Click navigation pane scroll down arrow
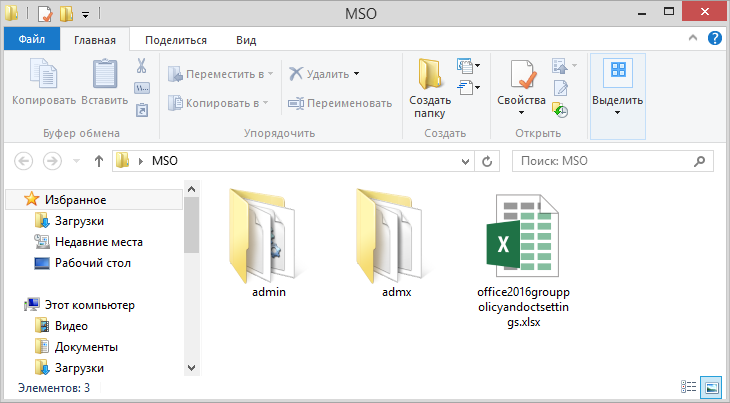The height and width of the screenshot is (403, 730). 191,368
